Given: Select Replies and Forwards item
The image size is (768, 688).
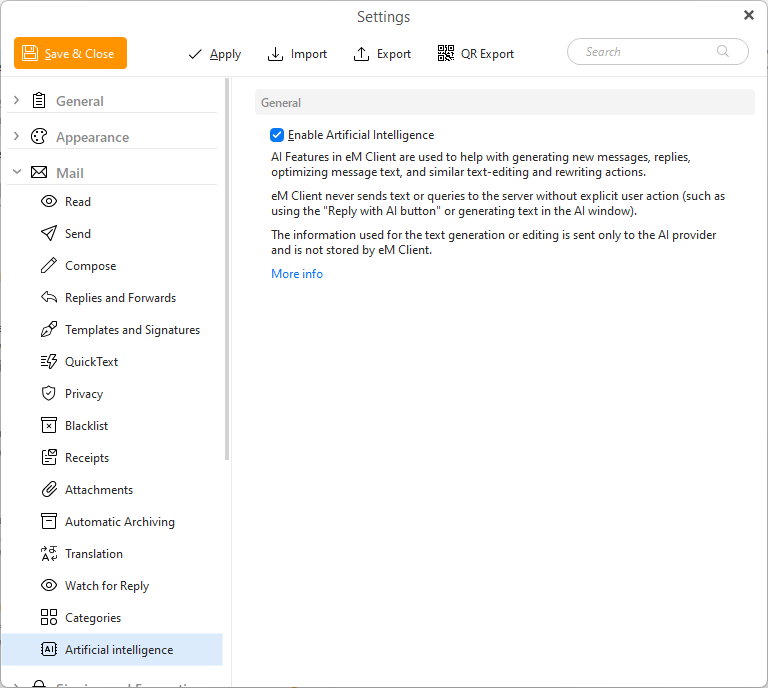Looking at the screenshot, I should [120, 298].
